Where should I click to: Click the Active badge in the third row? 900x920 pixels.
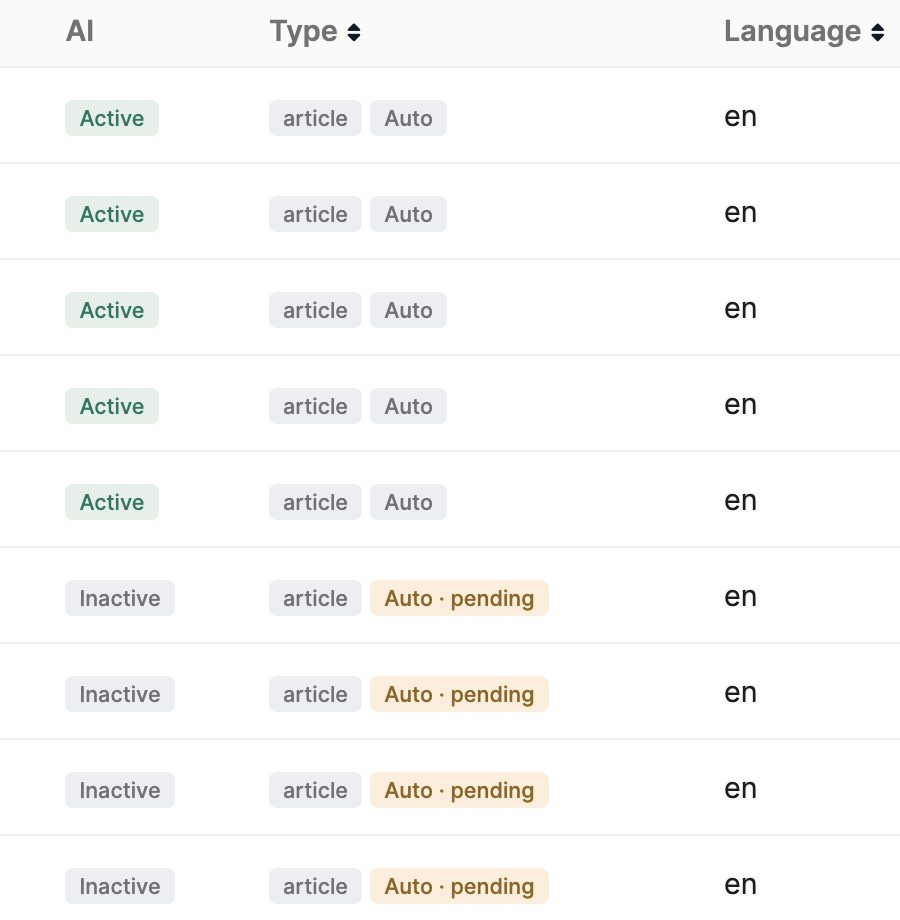[112, 310]
